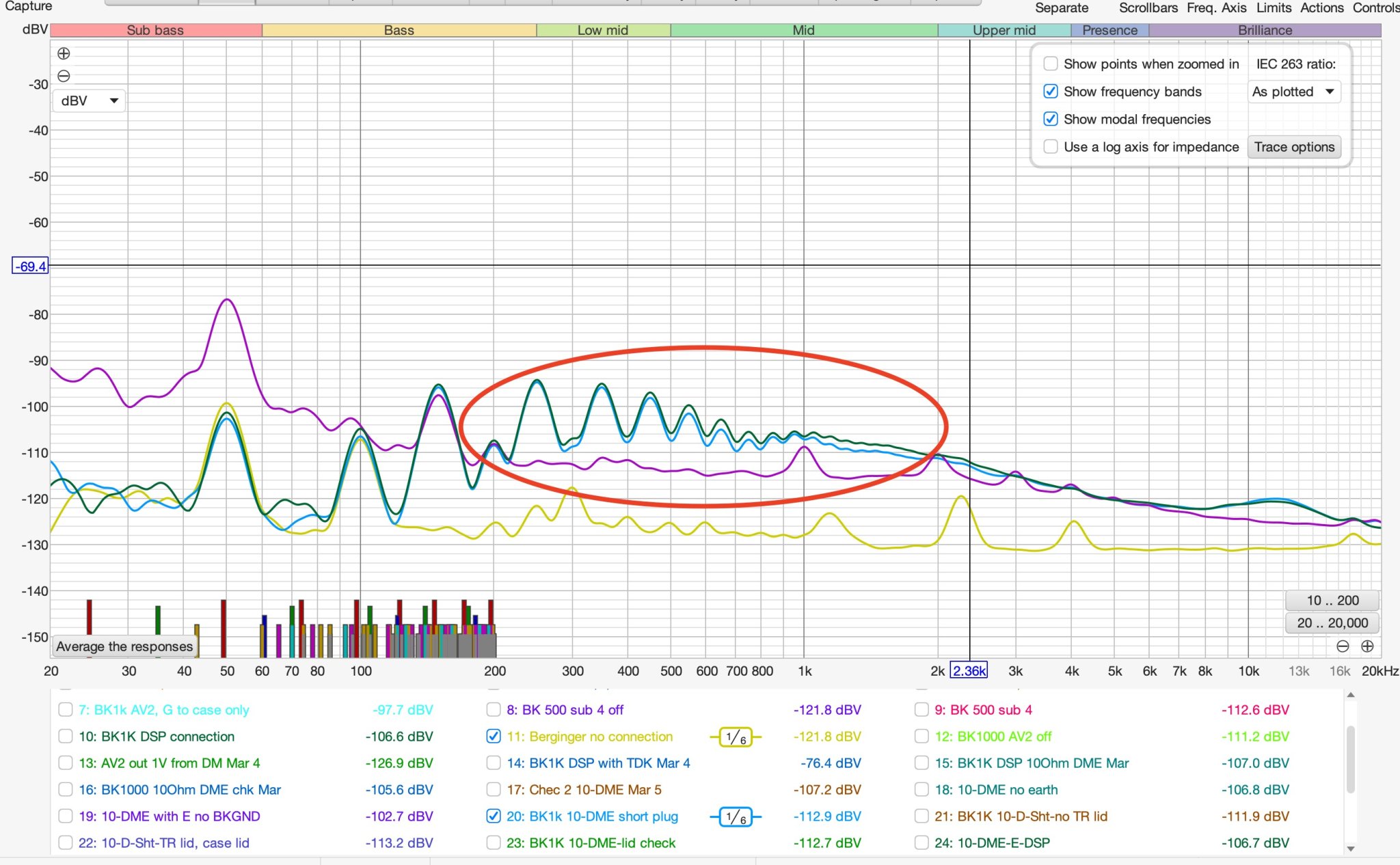
Task: Uncheck Show frequency bands
Action: coord(1051,92)
